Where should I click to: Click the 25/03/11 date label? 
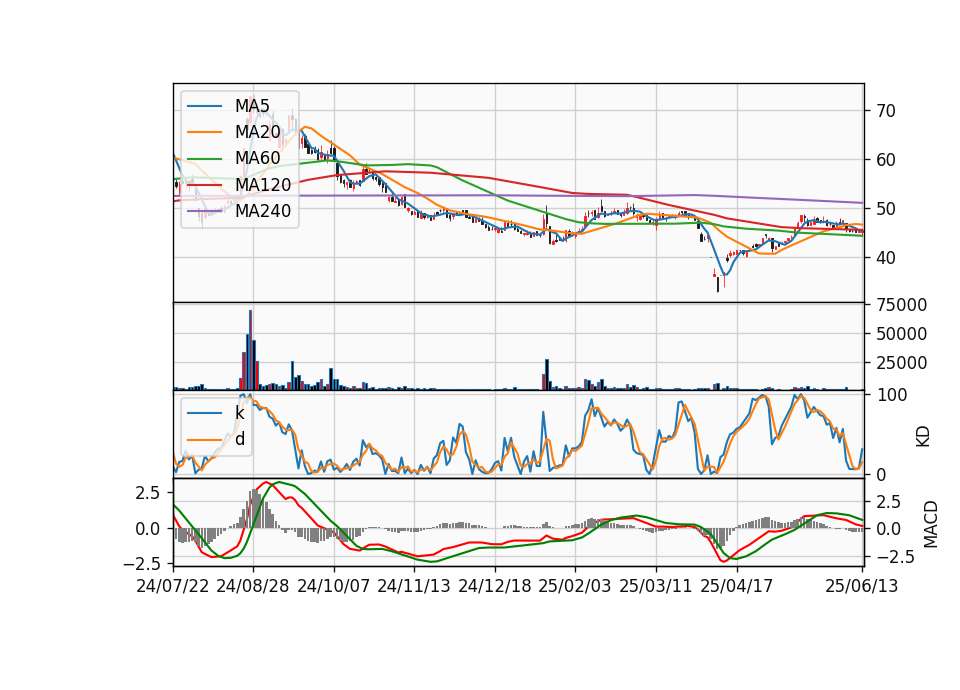656,586
